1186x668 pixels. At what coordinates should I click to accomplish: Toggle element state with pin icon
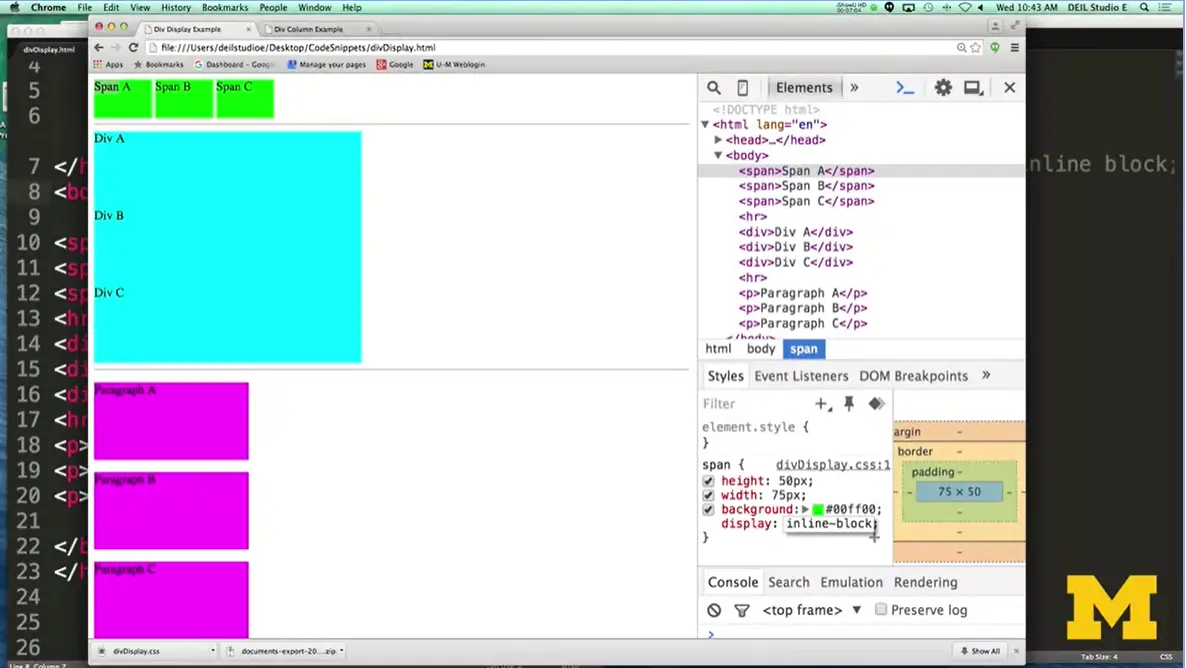[x=848, y=403]
